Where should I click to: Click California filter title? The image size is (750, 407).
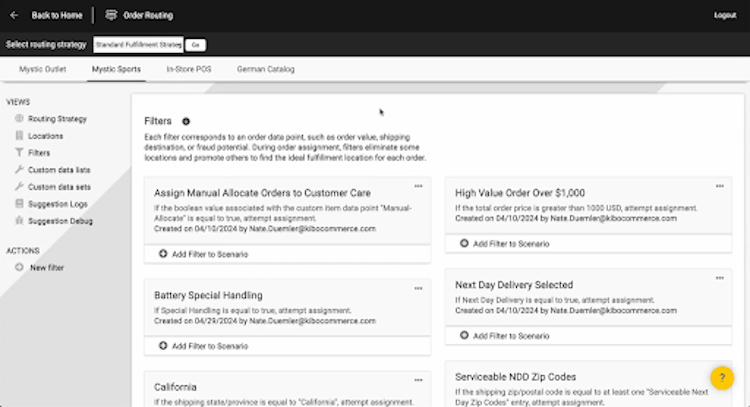point(175,387)
